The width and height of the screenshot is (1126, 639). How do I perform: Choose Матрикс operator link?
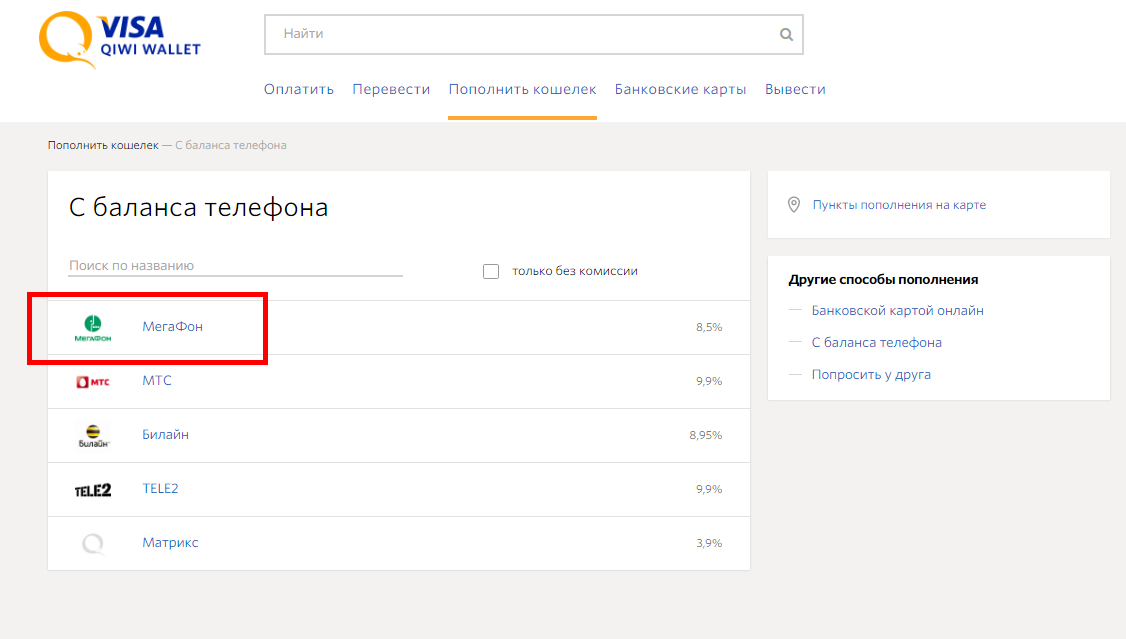[170, 543]
